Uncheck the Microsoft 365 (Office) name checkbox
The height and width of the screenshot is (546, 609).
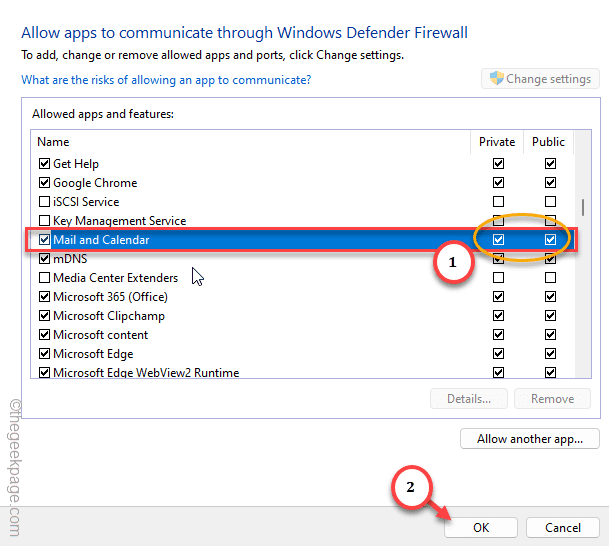[44, 297]
